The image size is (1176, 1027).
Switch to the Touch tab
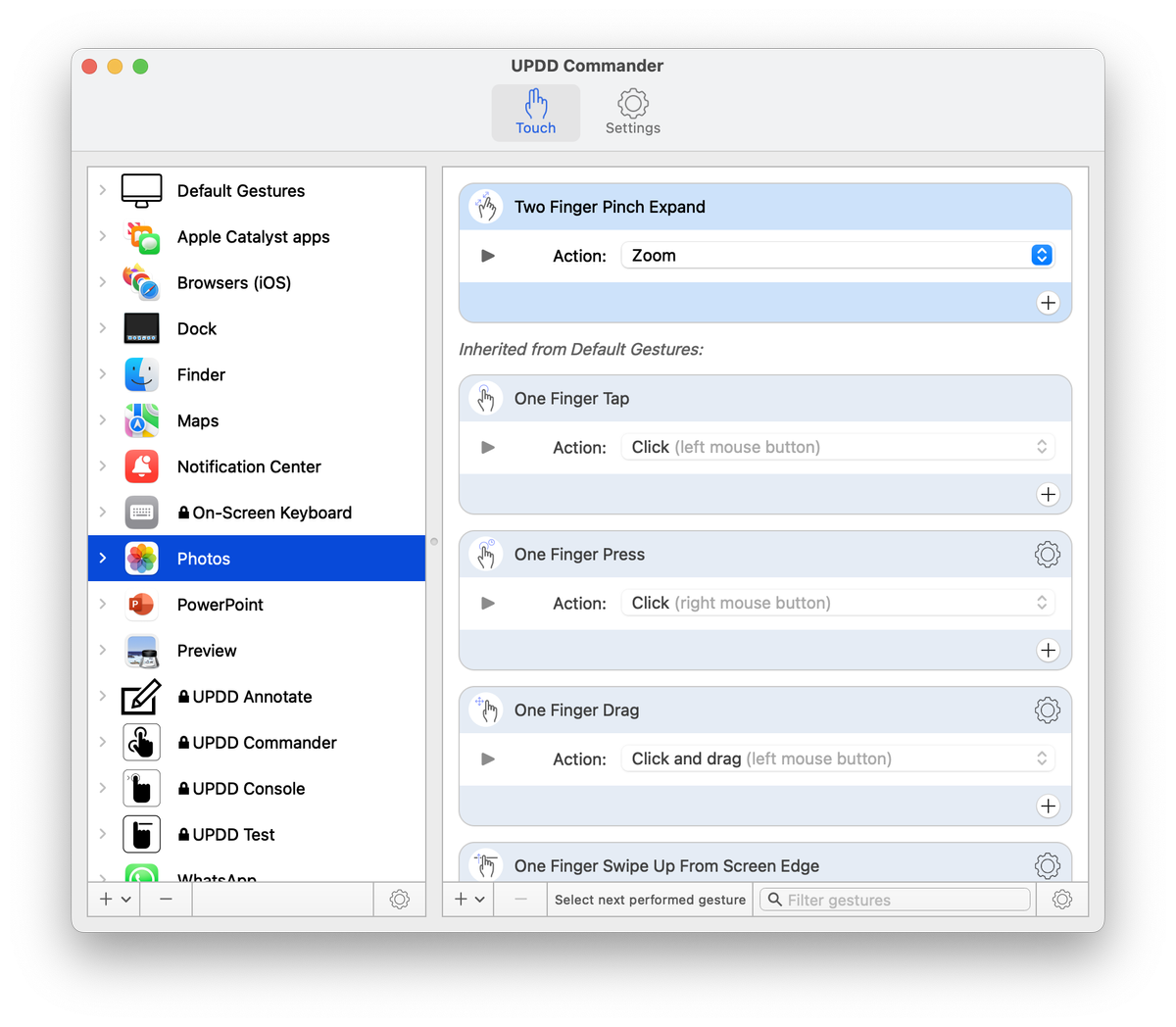click(535, 111)
